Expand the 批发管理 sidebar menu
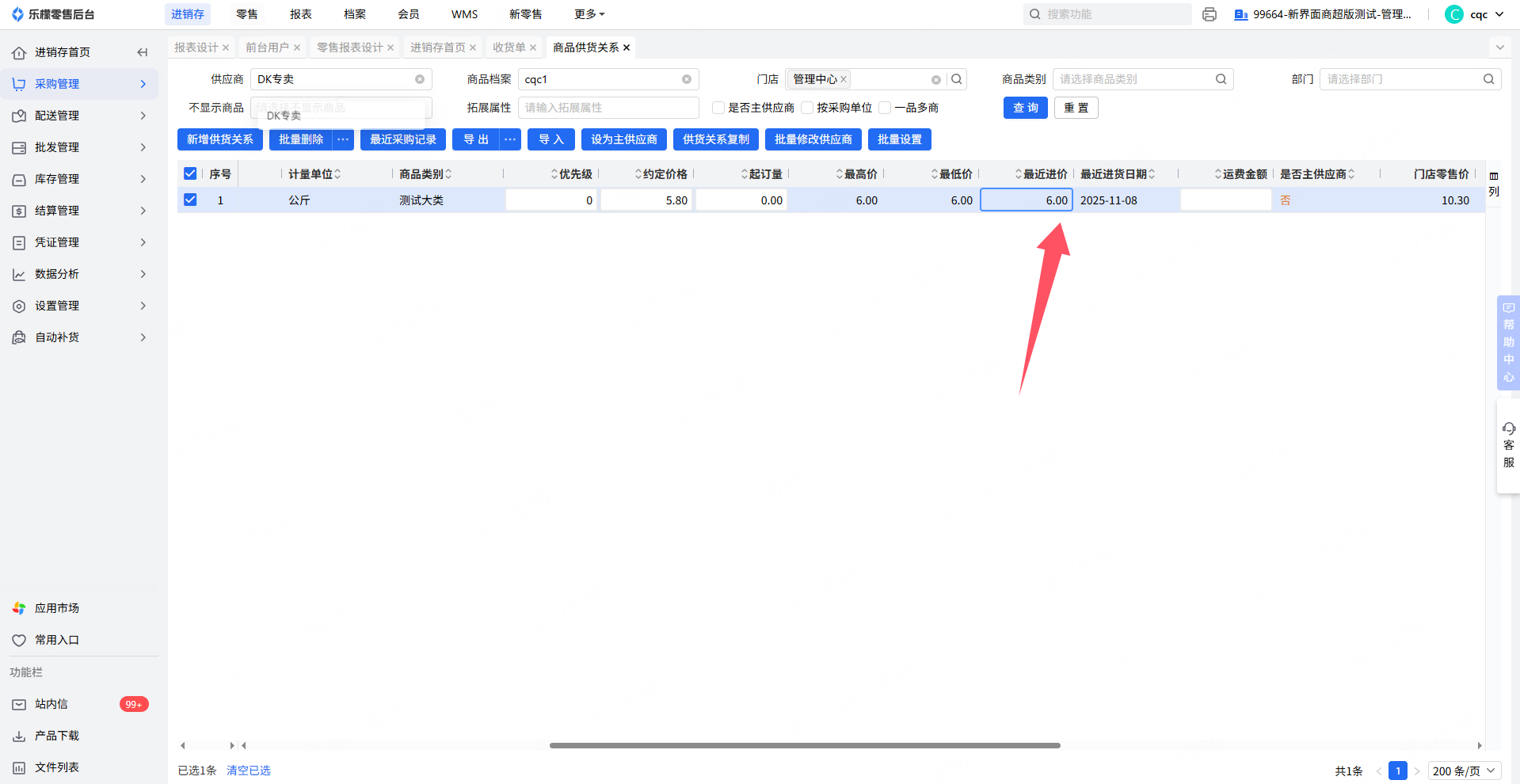 click(x=79, y=147)
